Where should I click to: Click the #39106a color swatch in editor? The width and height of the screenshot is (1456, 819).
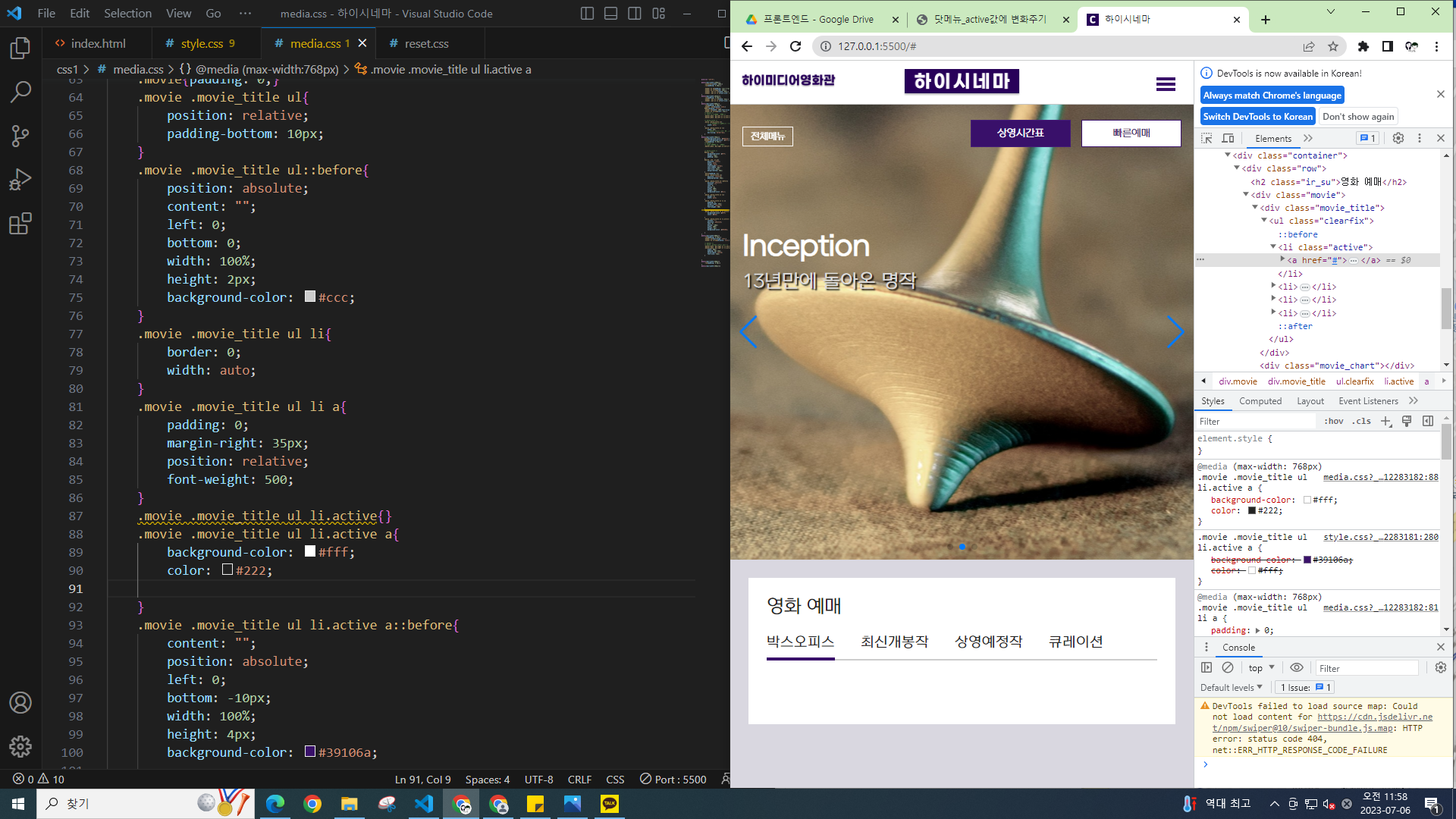310,752
